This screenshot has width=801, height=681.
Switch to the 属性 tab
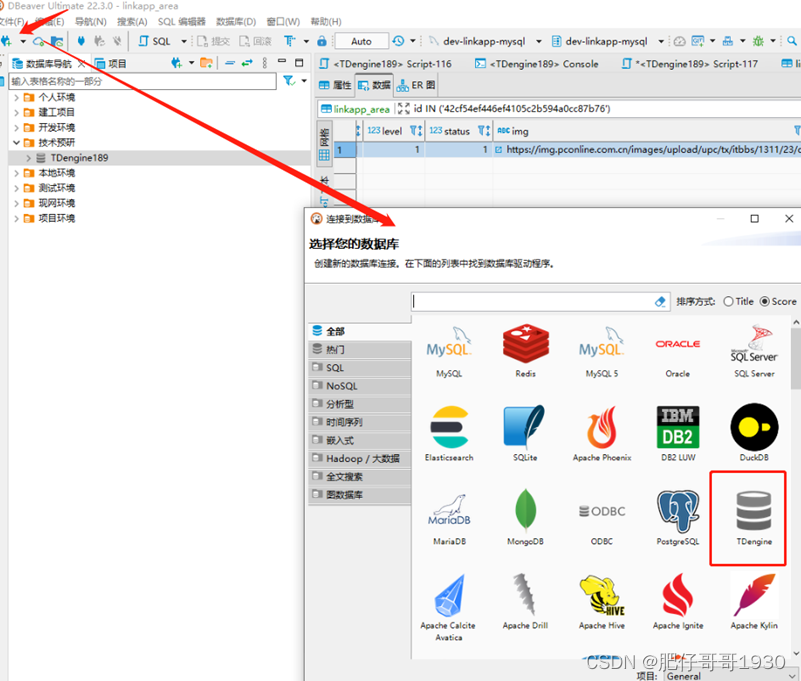click(335, 85)
